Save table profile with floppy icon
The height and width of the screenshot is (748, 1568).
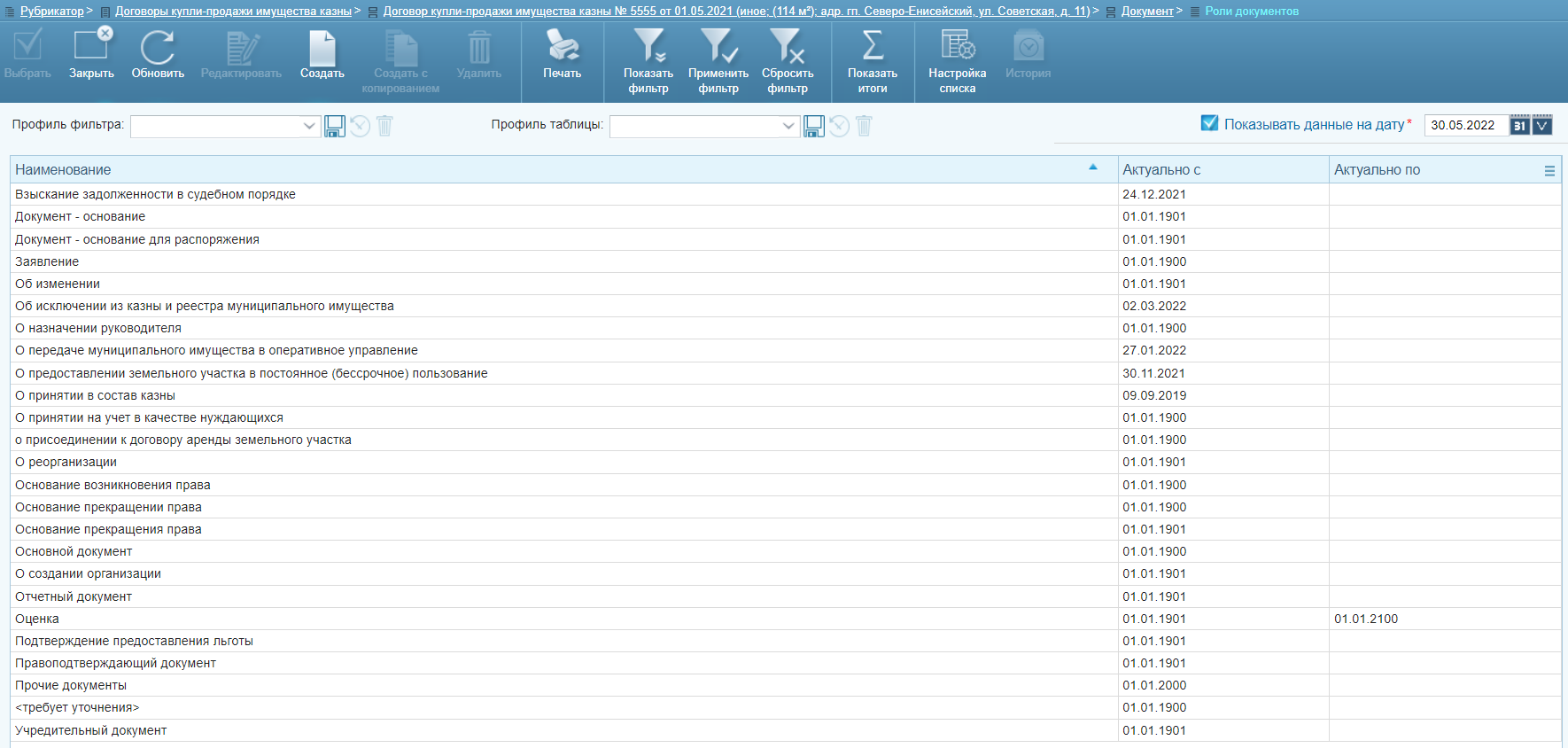tap(814, 126)
